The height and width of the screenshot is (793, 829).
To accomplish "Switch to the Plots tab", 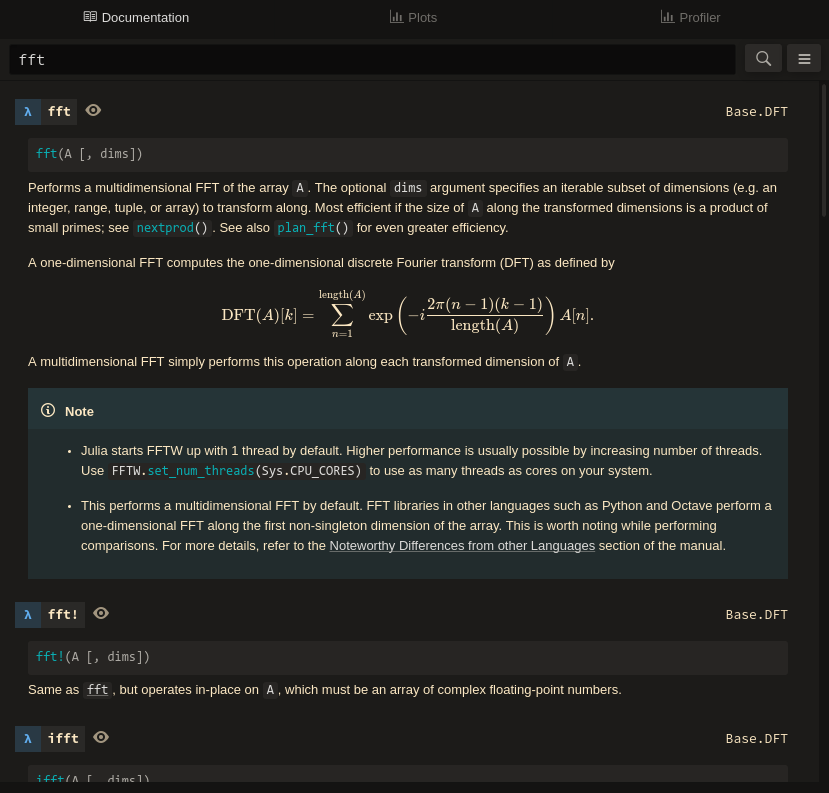I will click(x=413, y=17).
